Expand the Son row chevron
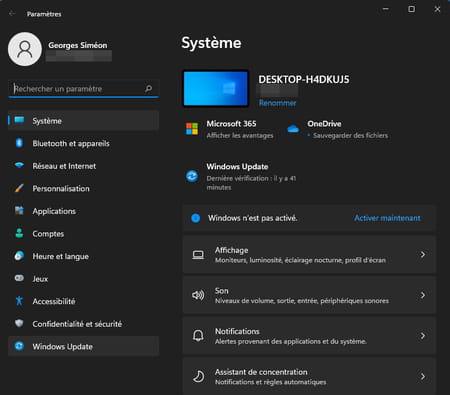Screen dimensions: 450x395 pyautogui.click(x=423, y=295)
